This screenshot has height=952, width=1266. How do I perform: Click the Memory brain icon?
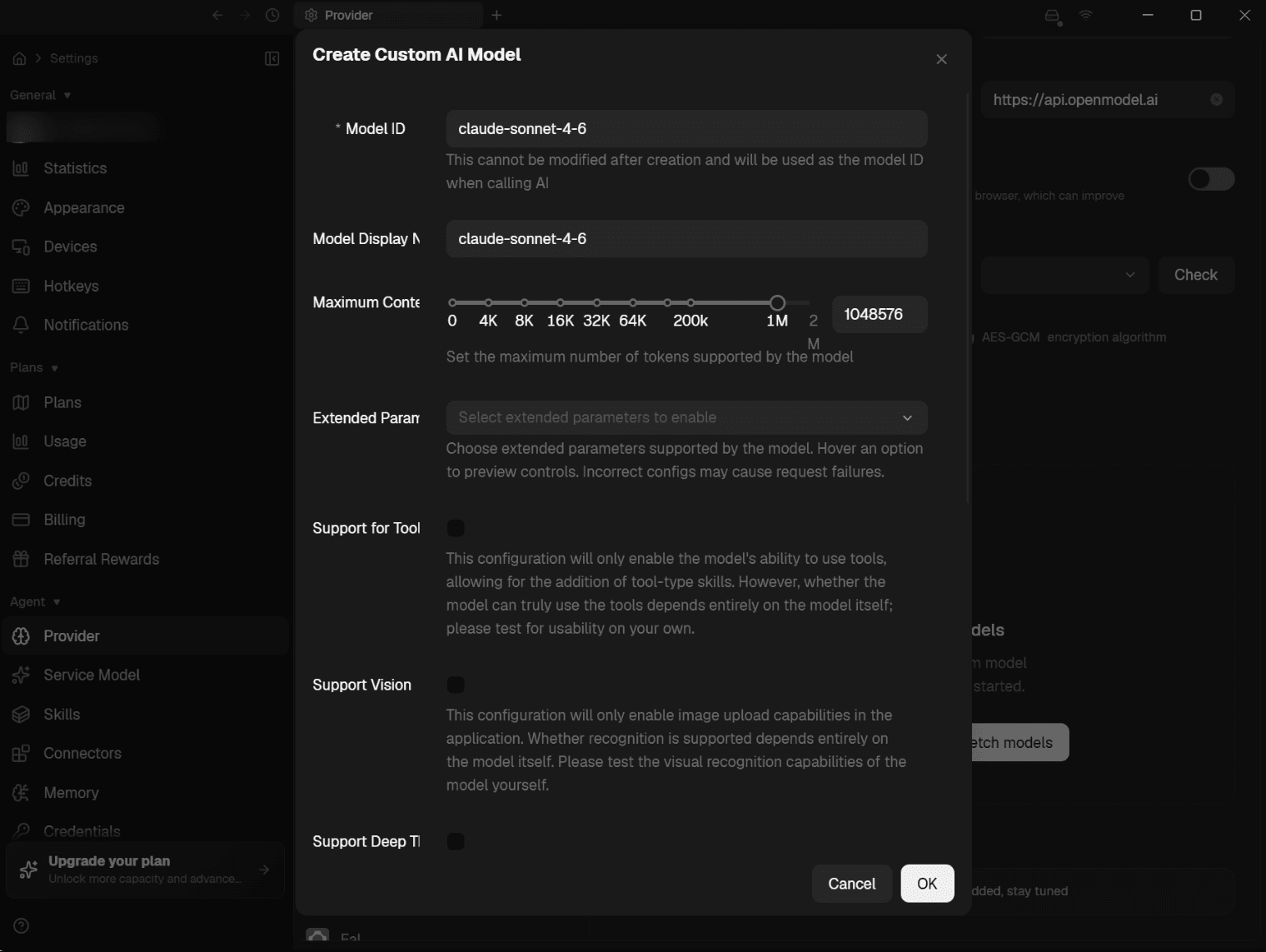[x=21, y=792]
